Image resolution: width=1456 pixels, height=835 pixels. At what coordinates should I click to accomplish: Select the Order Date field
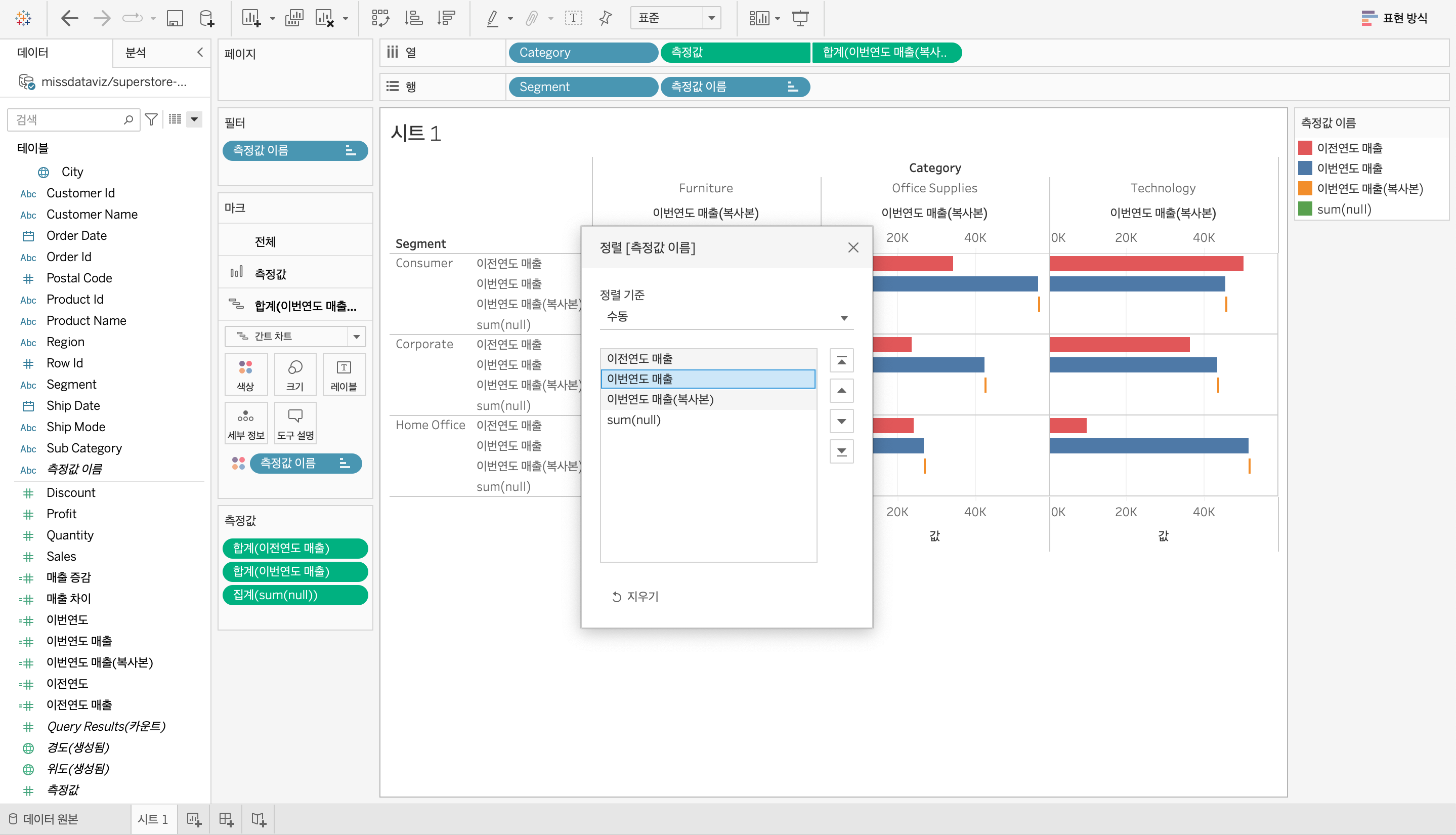click(76, 235)
